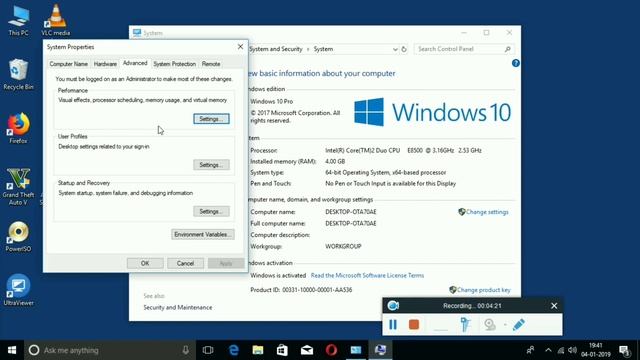The width and height of the screenshot is (640, 360).
Task: Open Grand Theft Auto V shortcut
Action: [x=18, y=187]
